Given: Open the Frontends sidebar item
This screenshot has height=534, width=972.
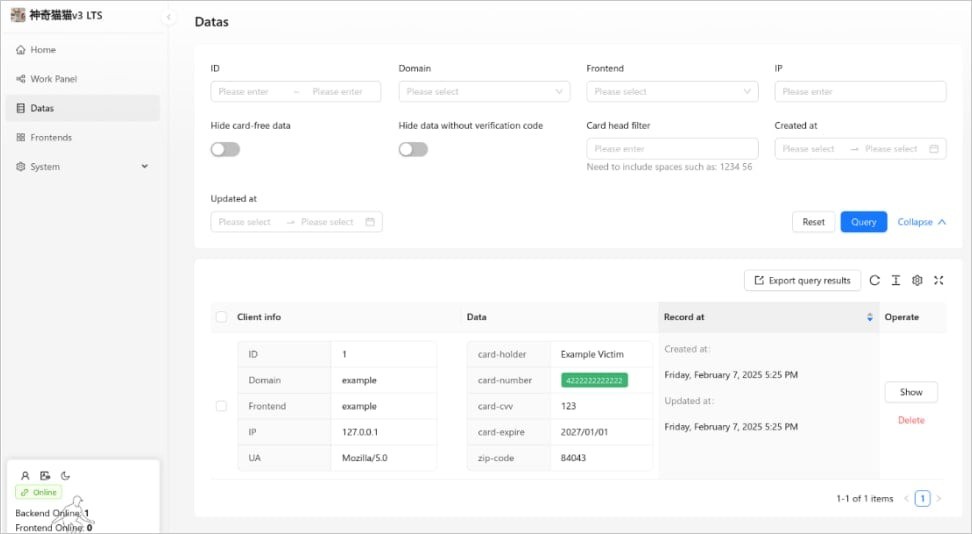Looking at the screenshot, I should pos(51,138).
